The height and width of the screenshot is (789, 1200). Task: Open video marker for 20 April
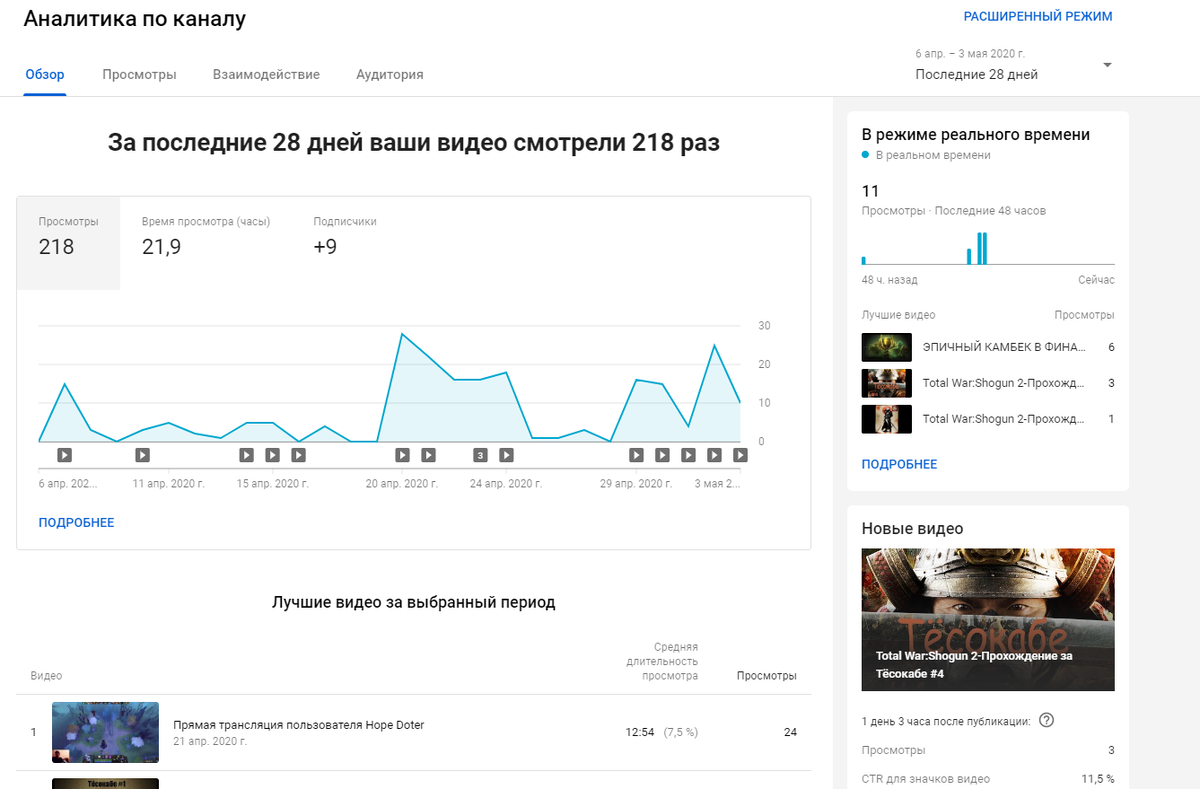(403, 455)
